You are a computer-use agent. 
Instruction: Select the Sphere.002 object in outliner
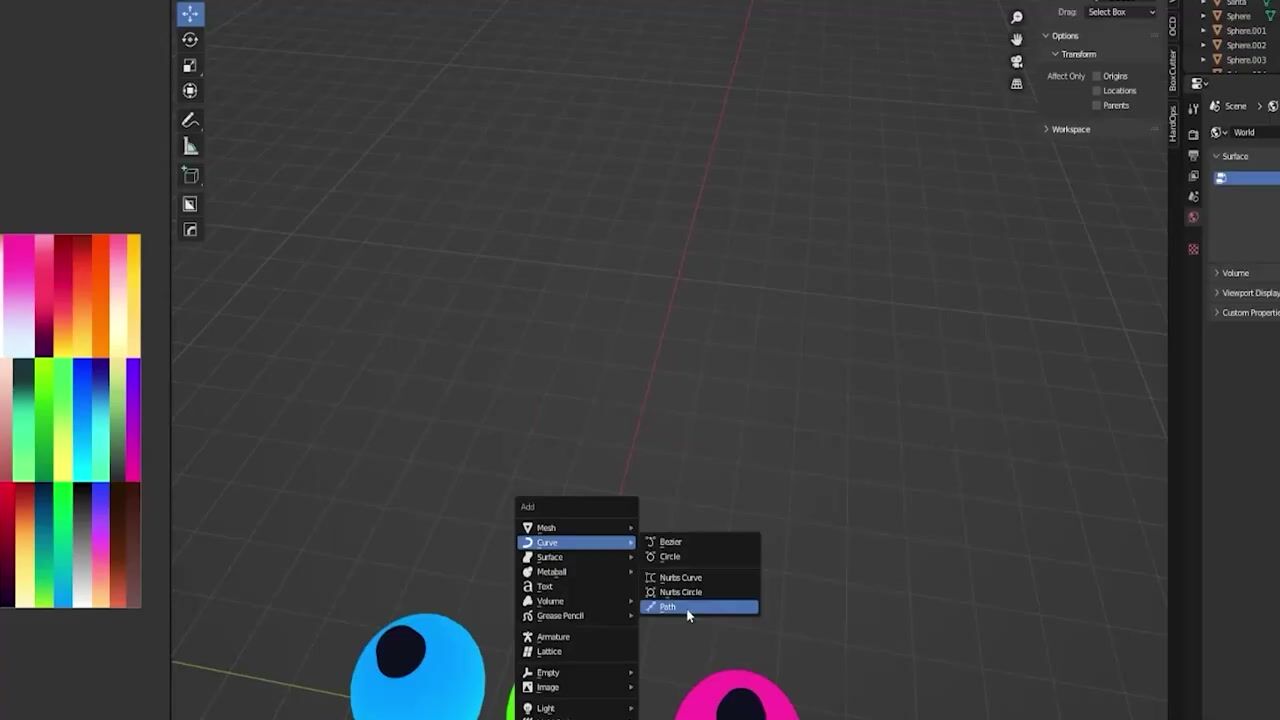coord(1245,45)
